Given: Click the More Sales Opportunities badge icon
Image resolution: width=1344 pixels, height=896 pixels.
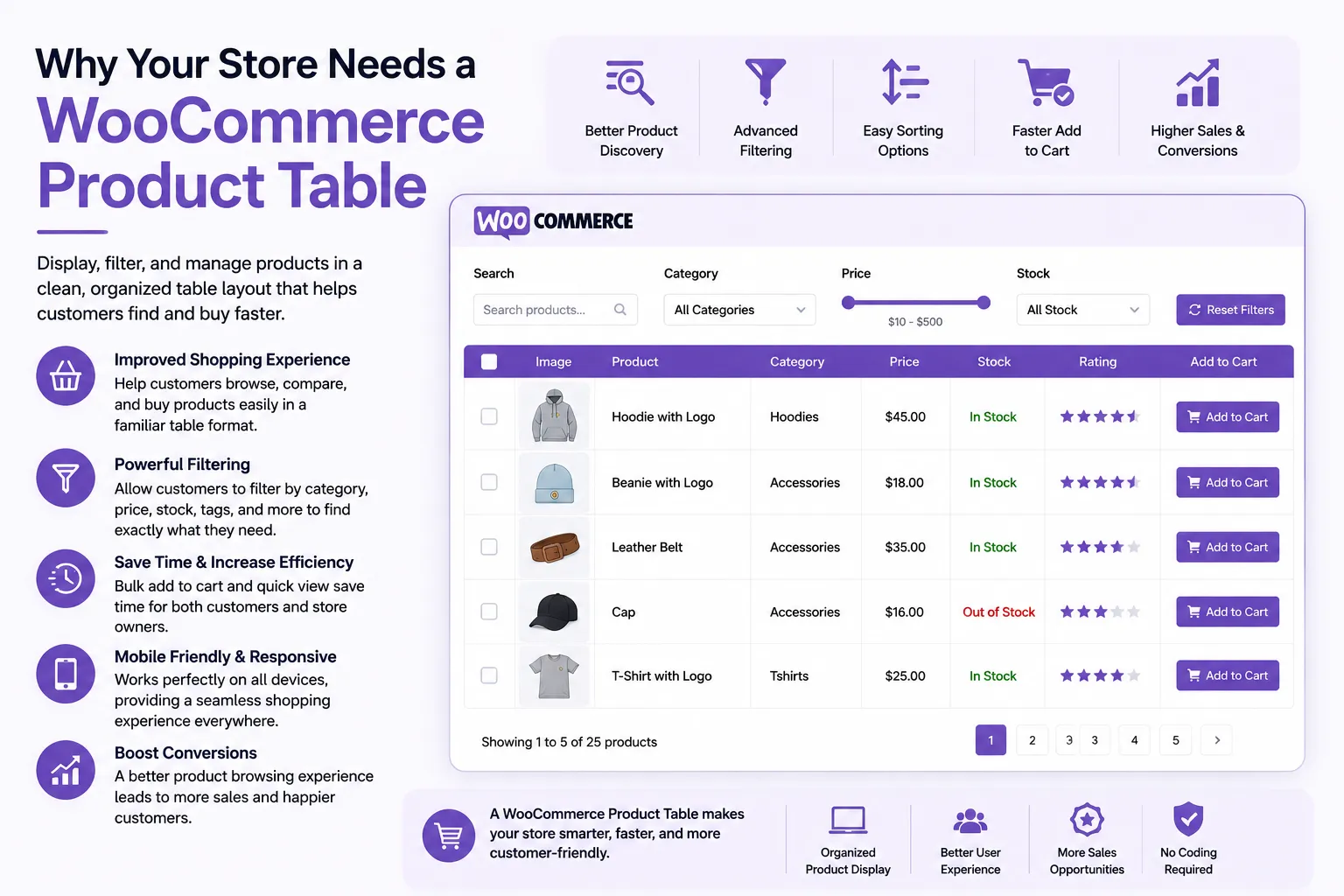Looking at the screenshot, I should [1087, 820].
